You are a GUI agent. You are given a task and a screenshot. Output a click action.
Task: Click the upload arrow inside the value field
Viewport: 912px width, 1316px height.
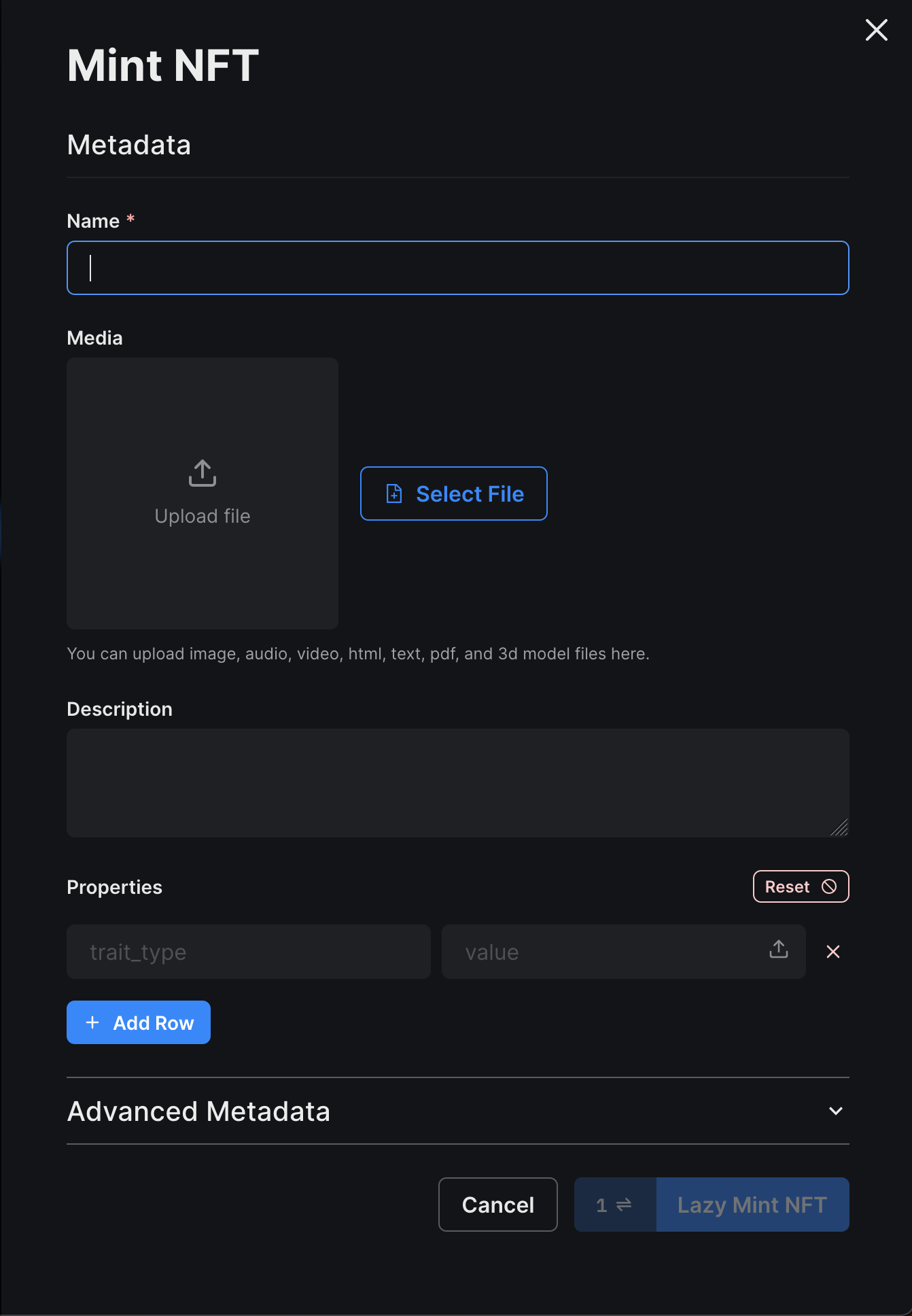(x=779, y=952)
